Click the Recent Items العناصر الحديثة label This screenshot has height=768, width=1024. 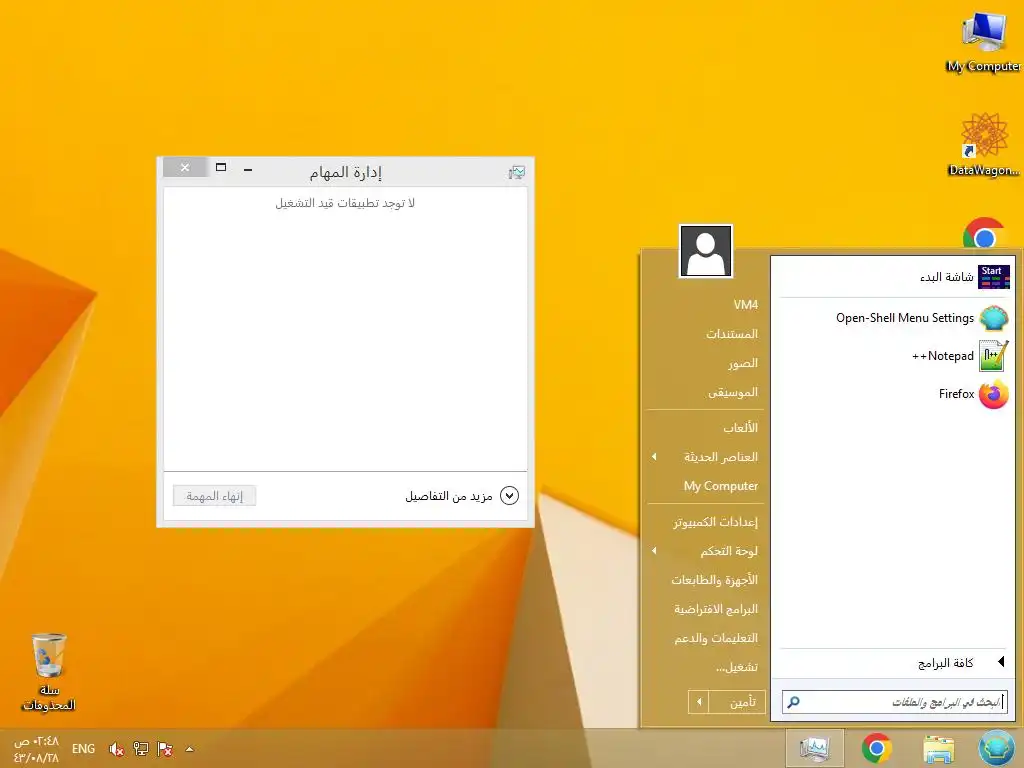pyautogui.click(x=721, y=456)
